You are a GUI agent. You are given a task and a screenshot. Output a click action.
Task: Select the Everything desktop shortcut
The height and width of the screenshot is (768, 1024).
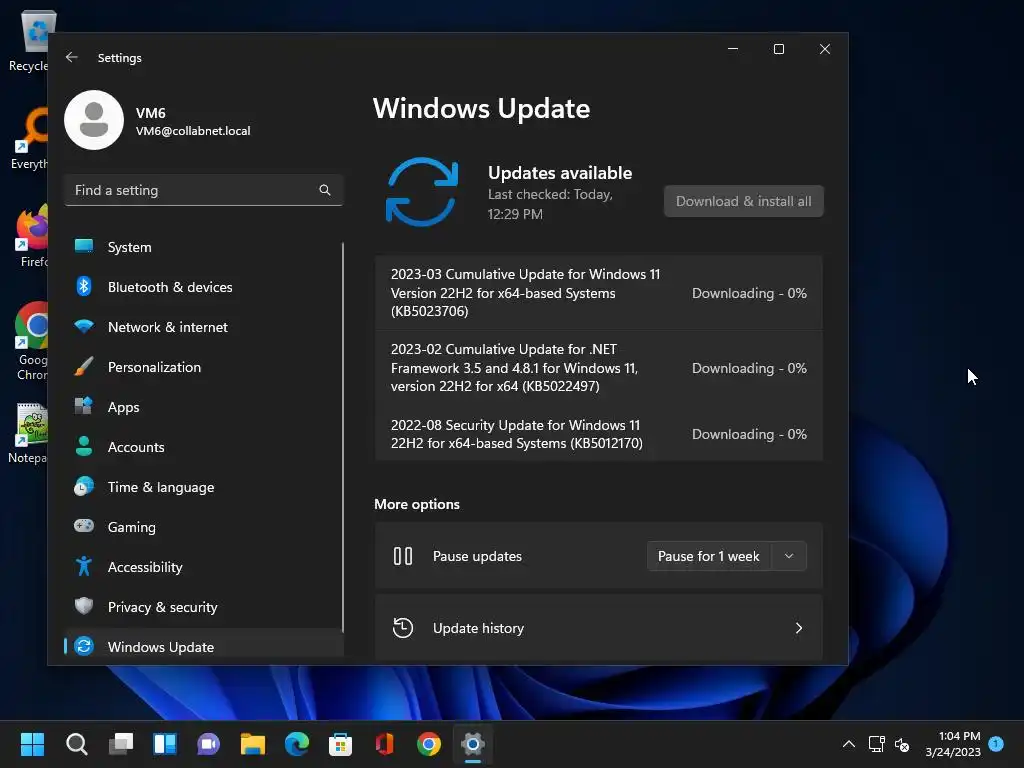coord(30,138)
